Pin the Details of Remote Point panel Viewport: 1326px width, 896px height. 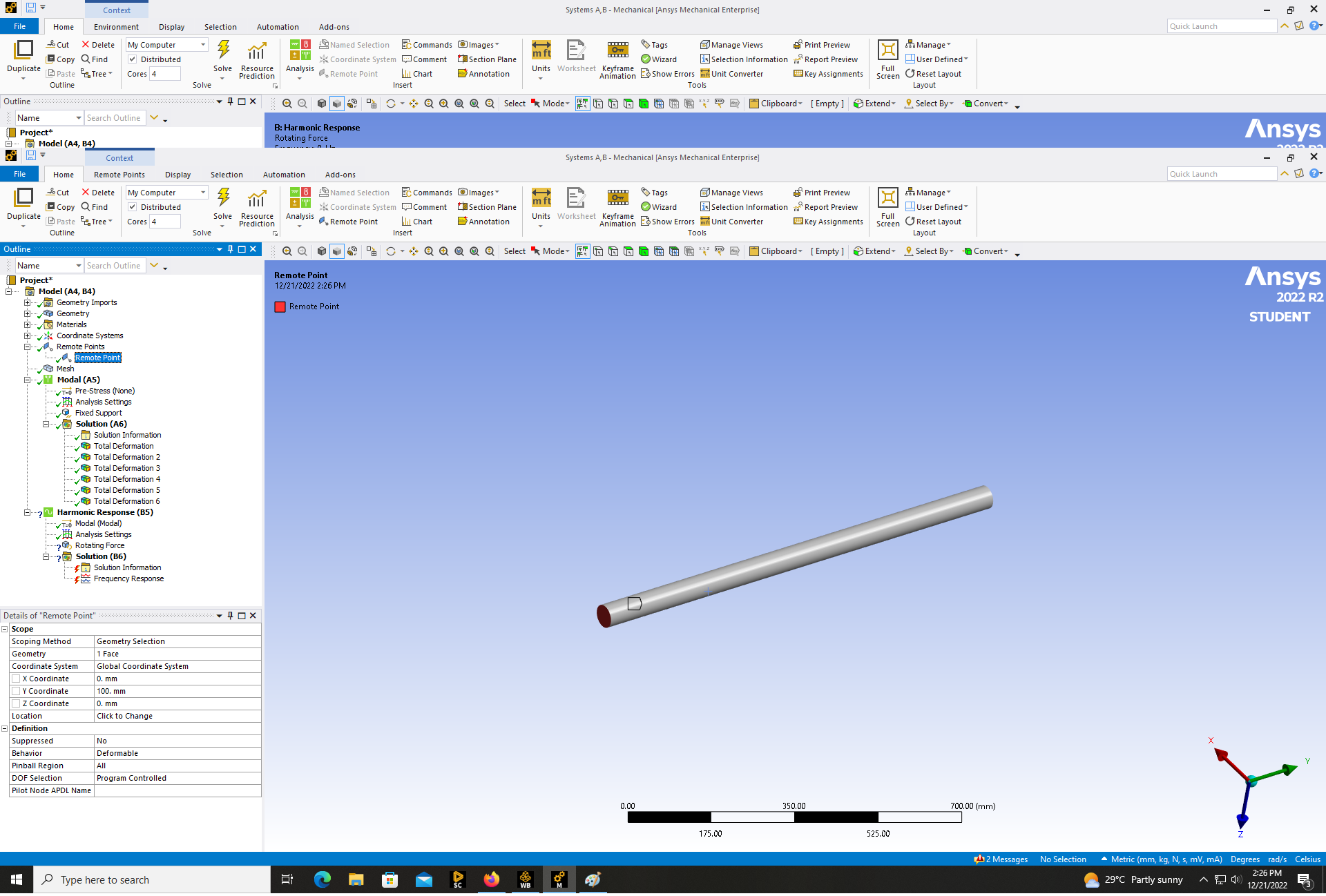click(231, 616)
